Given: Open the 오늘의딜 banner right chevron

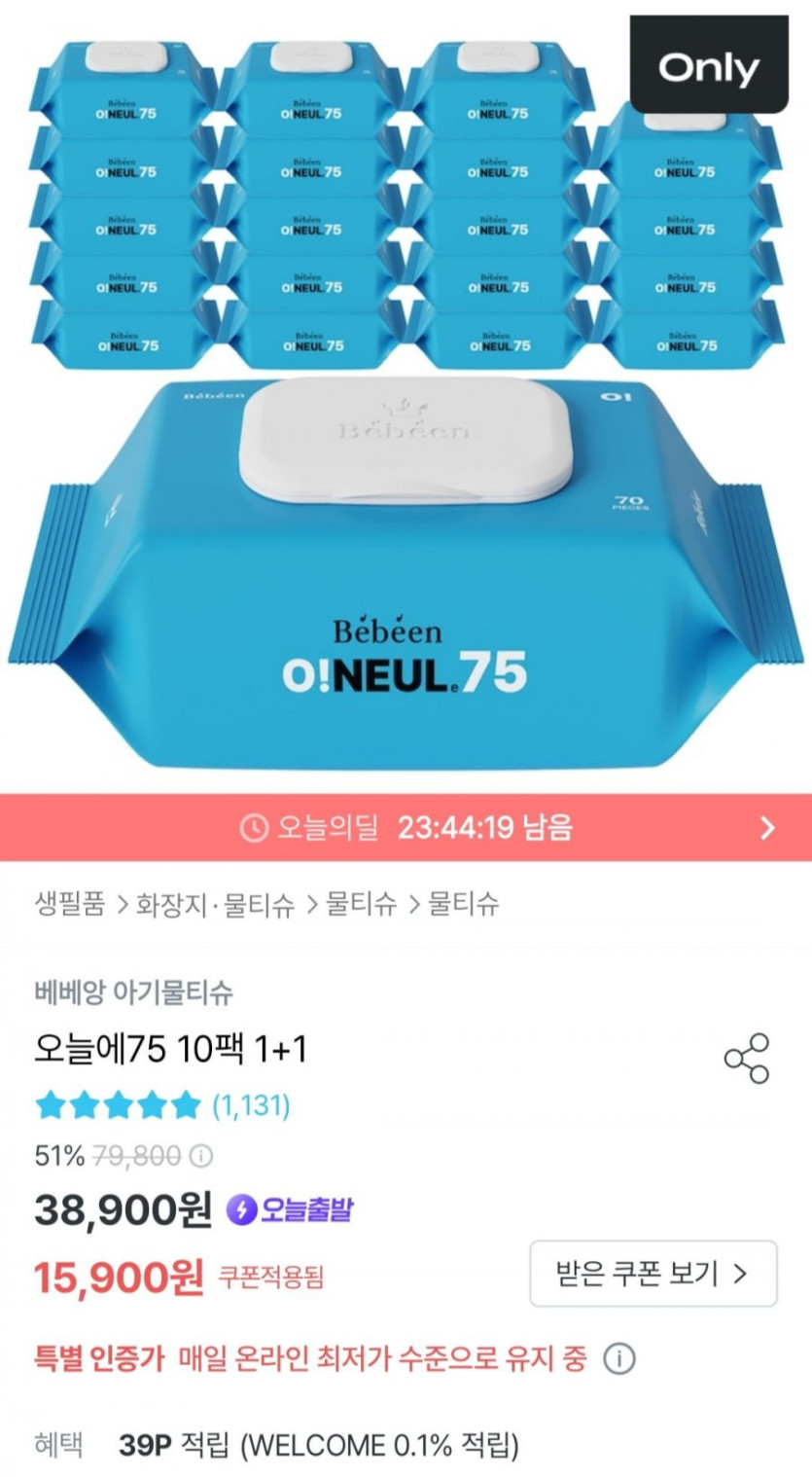Looking at the screenshot, I should point(768,828).
